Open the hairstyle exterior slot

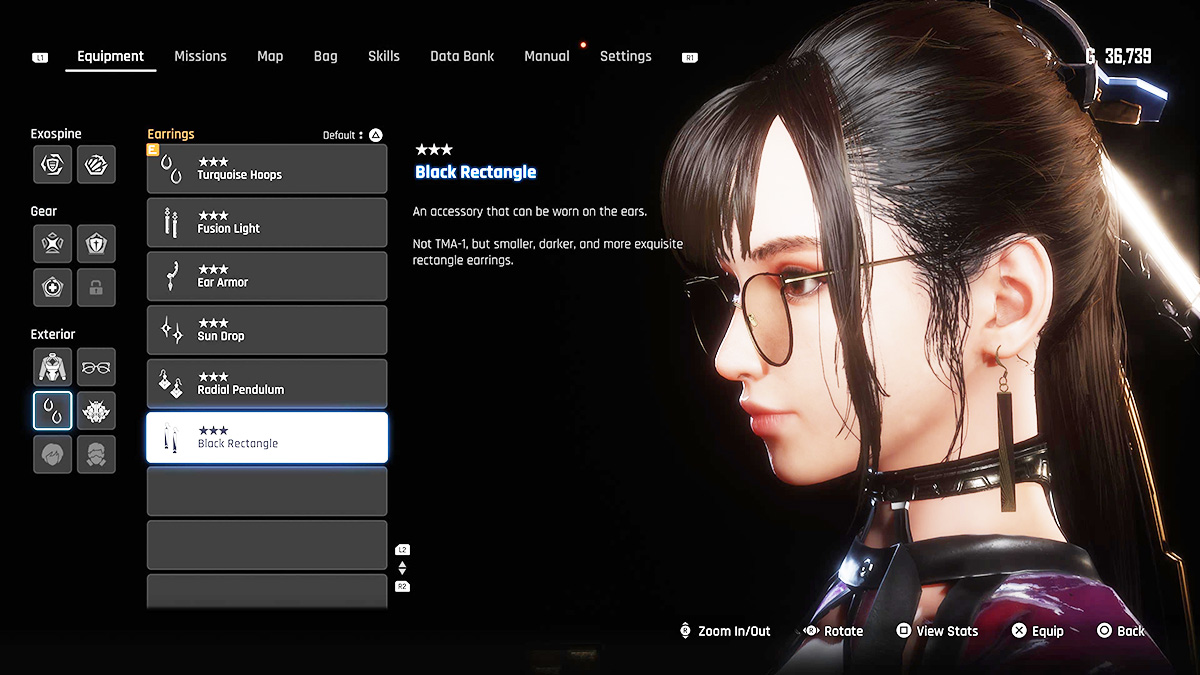click(52, 454)
